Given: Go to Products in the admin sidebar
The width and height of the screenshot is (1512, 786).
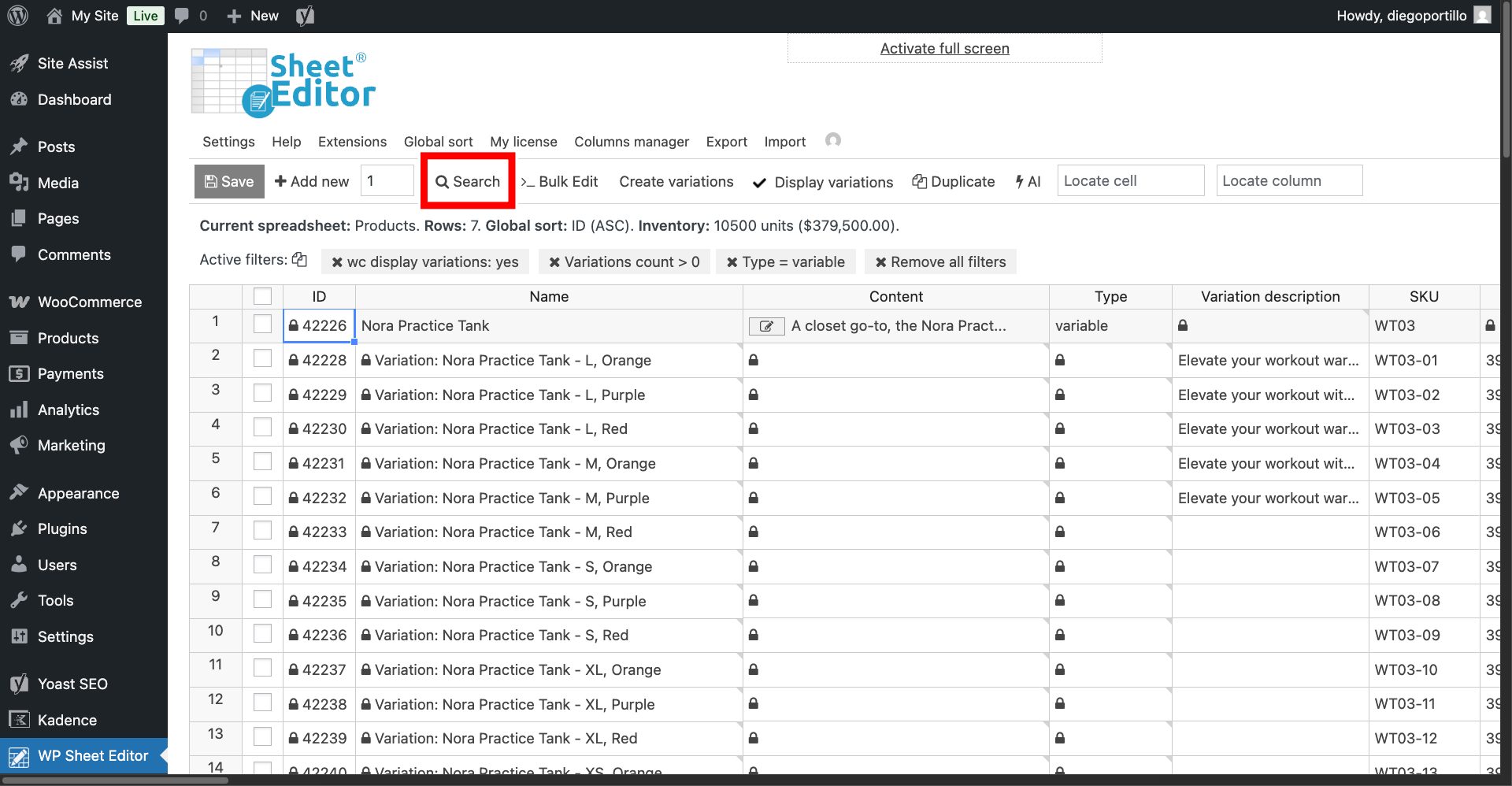Looking at the screenshot, I should pos(68,338).
